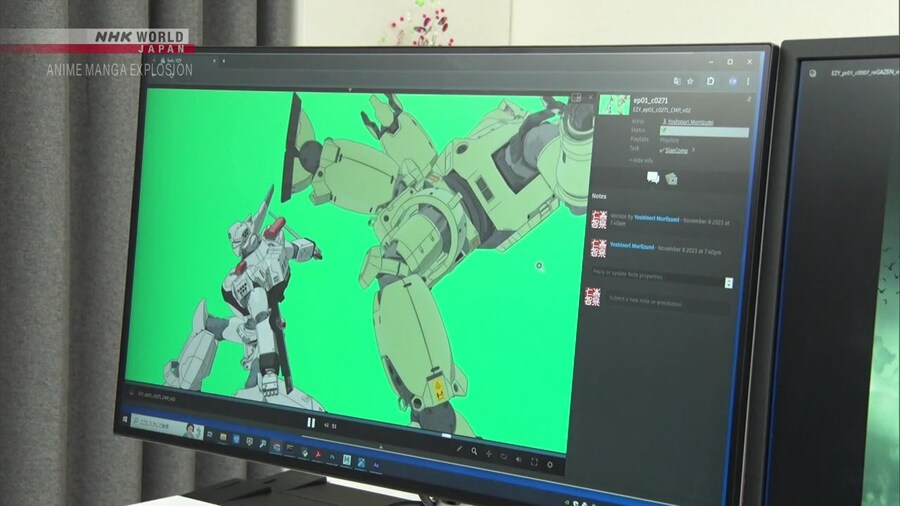
Task: Click the Notes section header
Action: pos(599,196)
